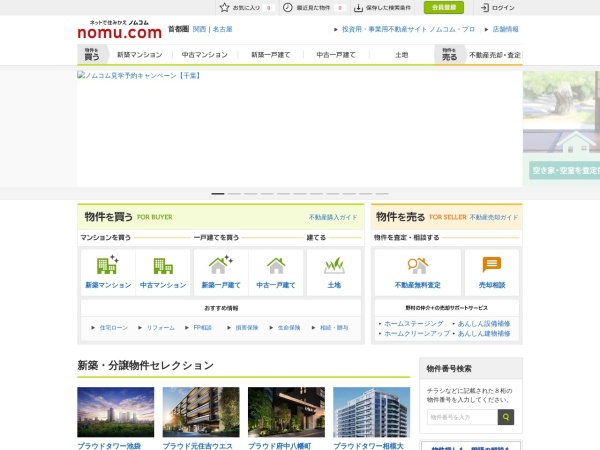Image resolution: width=600 pixels, height=450 pixels.
Task: Select 新築一戸建て in the navigation bar
Action: pyautogui.click(x=271, y=55)
